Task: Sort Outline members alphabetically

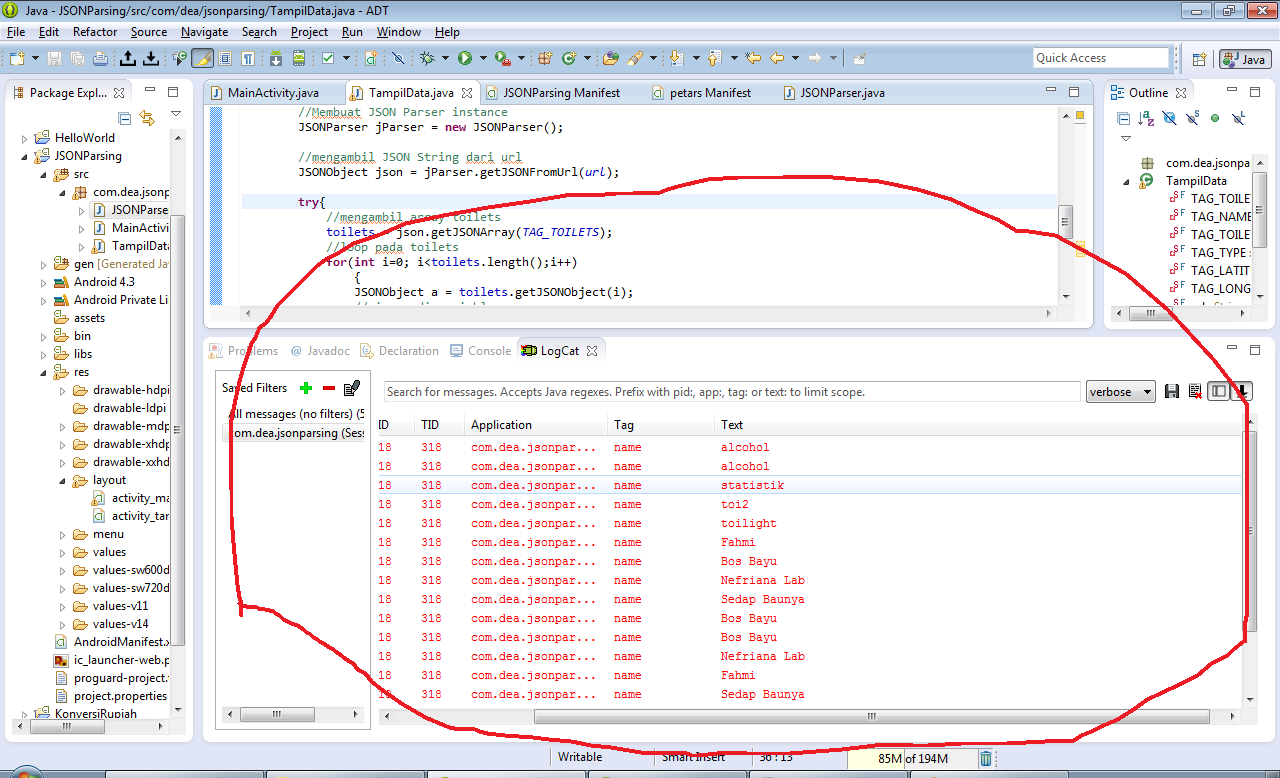Action: pos(1145,118)
